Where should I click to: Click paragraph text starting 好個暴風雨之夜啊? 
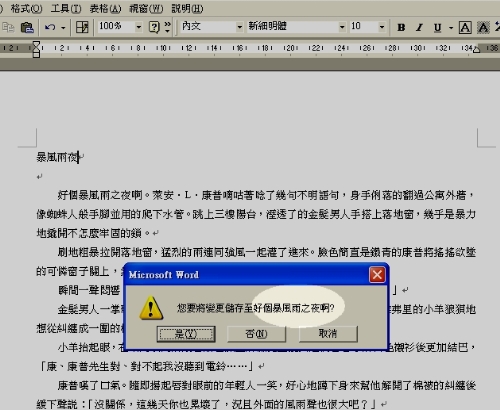[256, 214]
